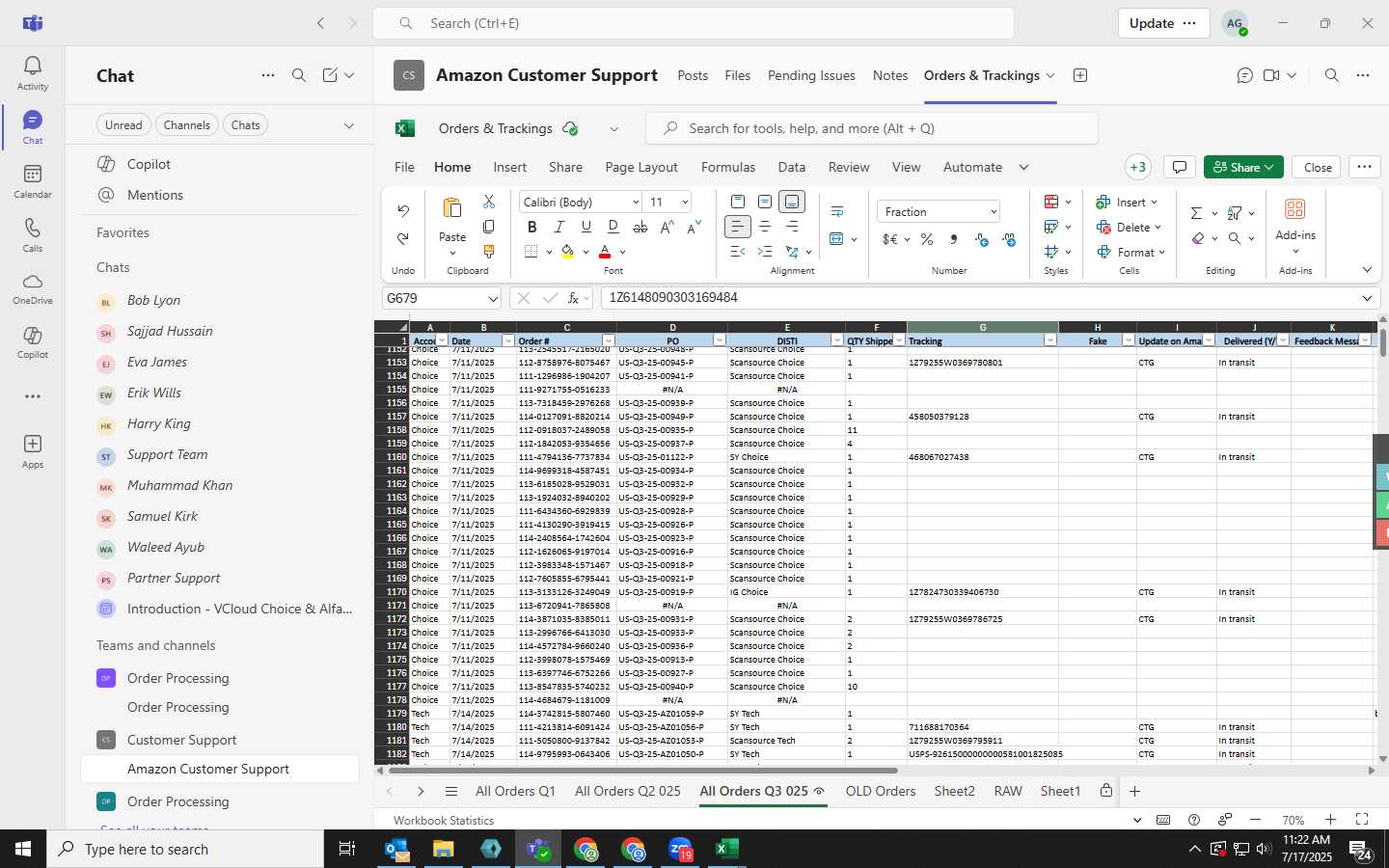Click the horizontal scrollbar of the sheet
The width and height of the screenshot is (1389, 868).
pos(643,771)
